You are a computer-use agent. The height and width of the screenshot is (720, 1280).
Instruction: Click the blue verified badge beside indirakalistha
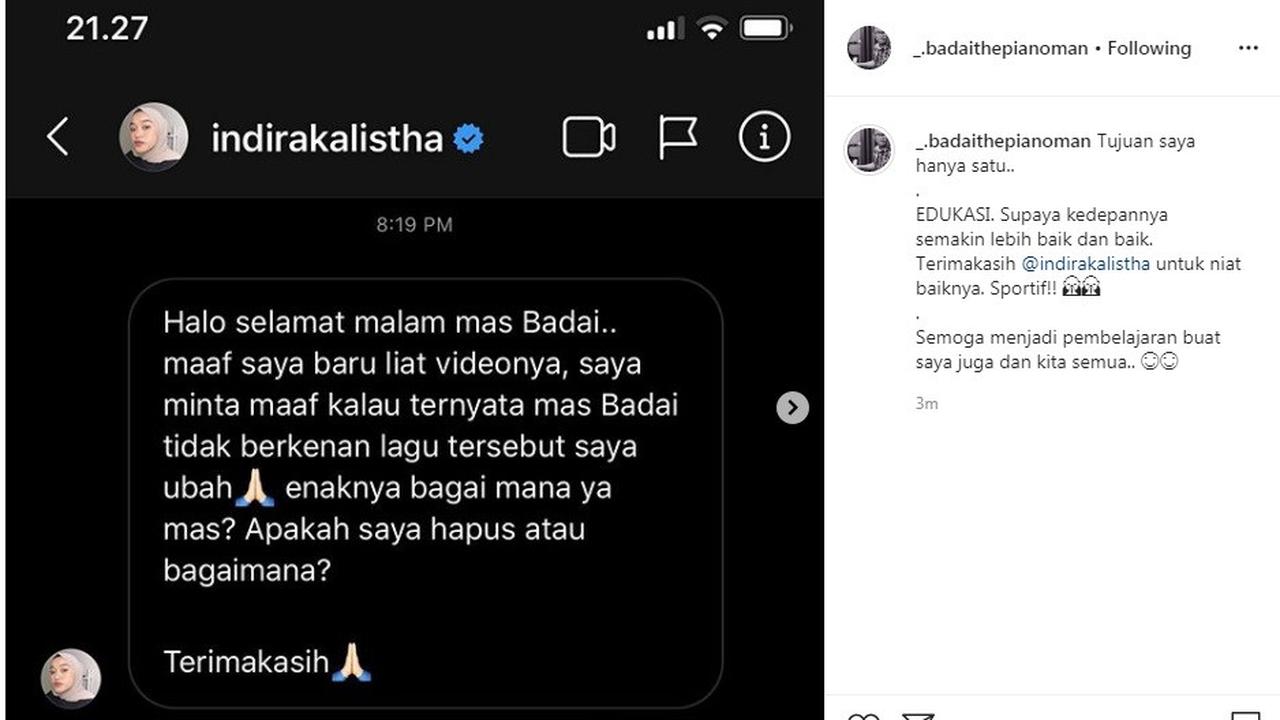pyautogui.click(x=468, y=138)
